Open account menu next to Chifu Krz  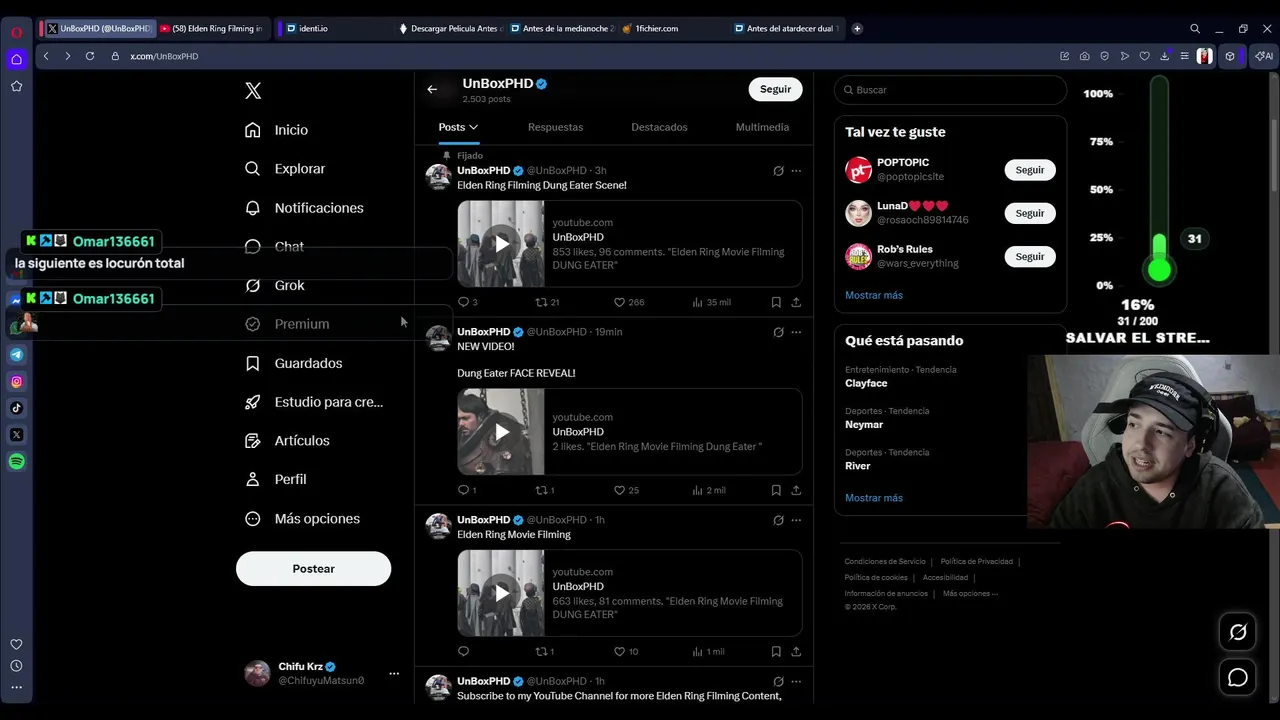(x=394, y=674)
